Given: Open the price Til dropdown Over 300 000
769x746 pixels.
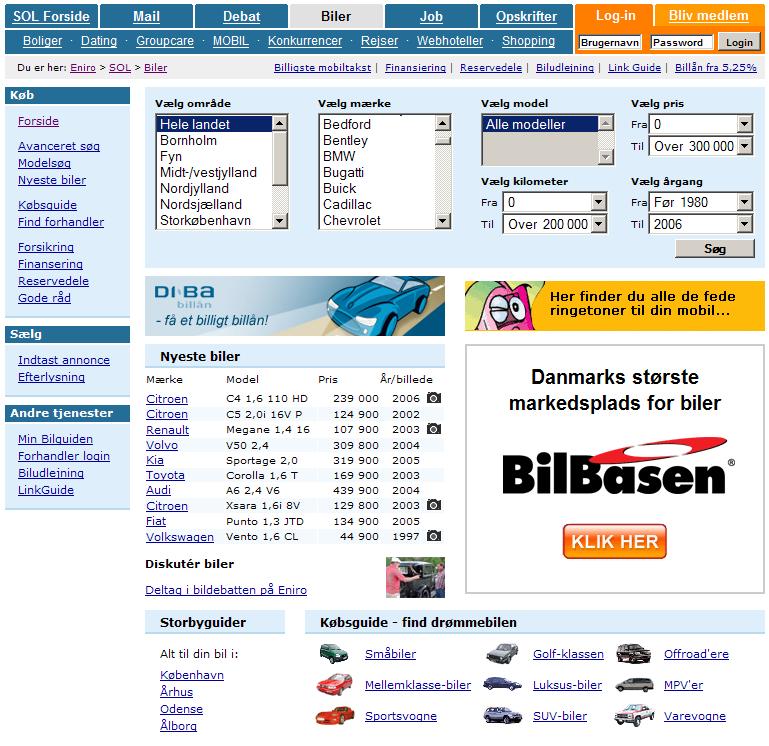Looking at the screenshot, I should pos(700,146).
